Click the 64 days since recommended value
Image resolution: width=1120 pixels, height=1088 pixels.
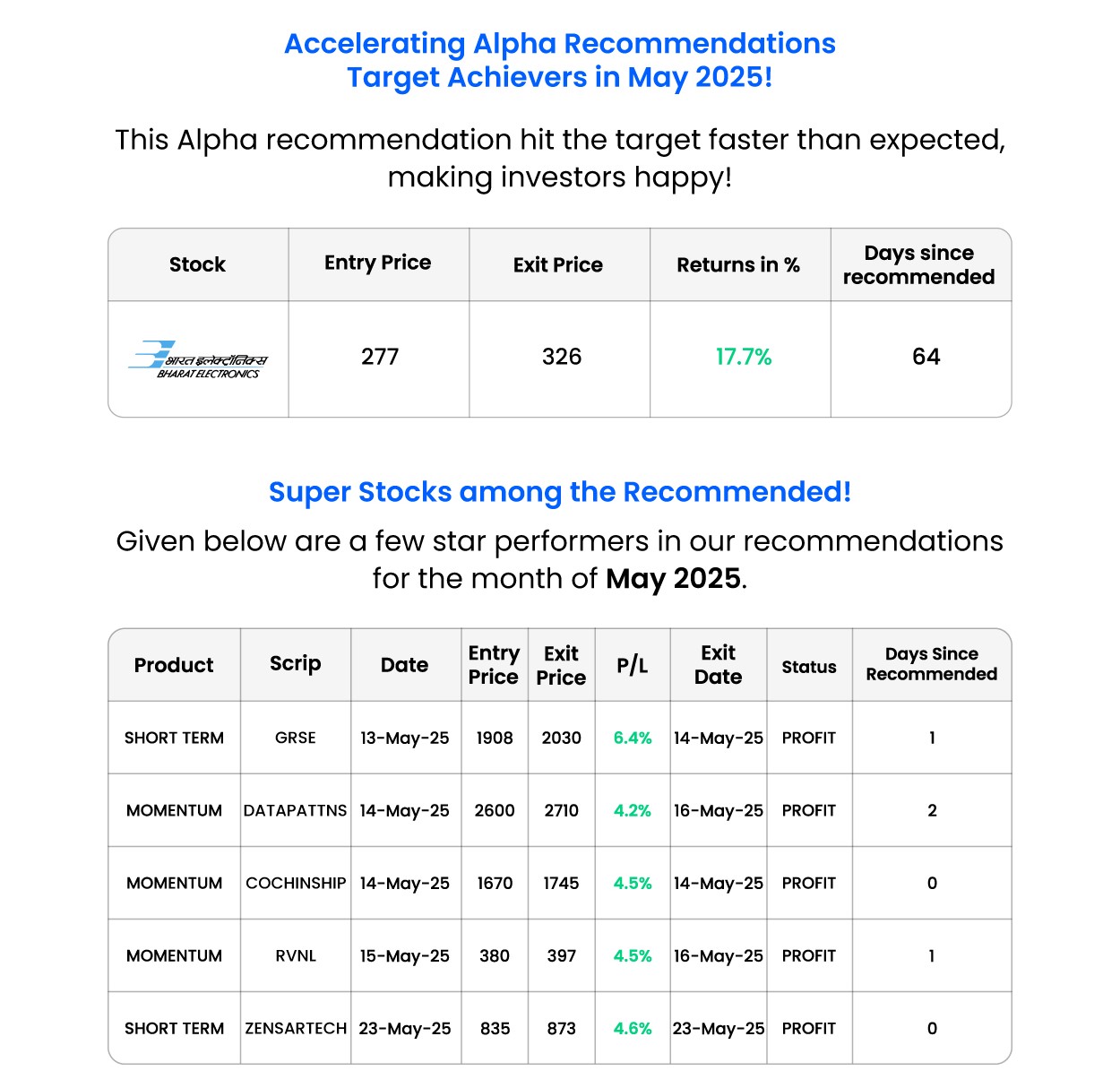[x=926, y=358]
